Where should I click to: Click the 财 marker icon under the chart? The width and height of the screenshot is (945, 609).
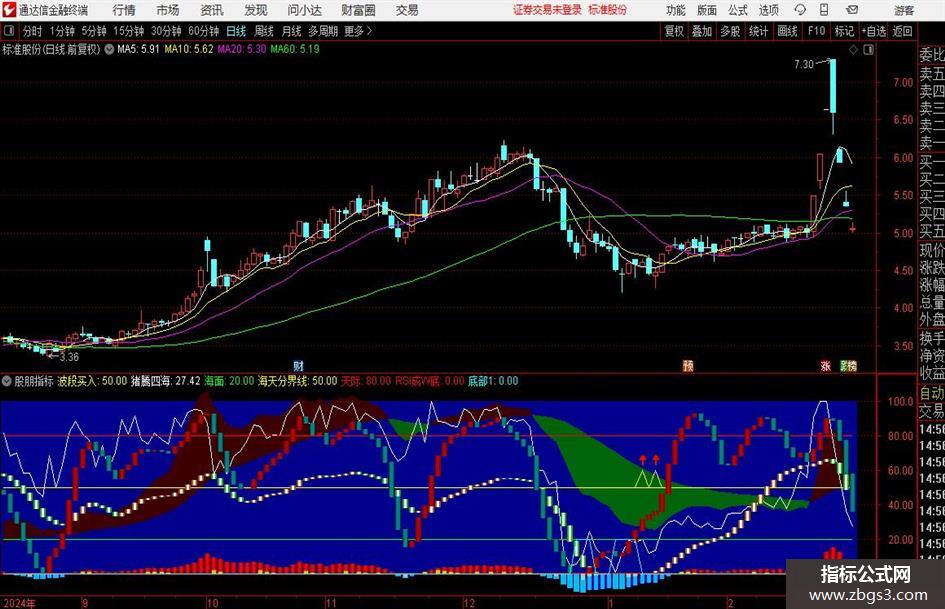[298, 365]
